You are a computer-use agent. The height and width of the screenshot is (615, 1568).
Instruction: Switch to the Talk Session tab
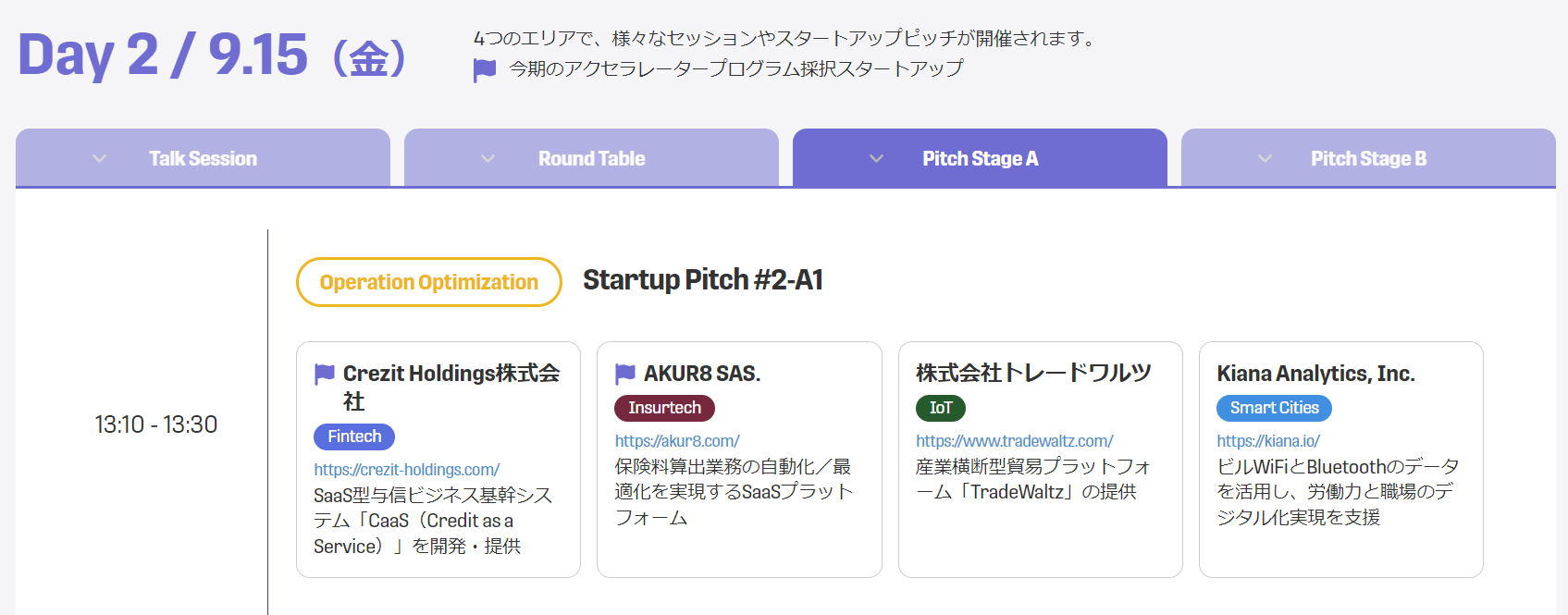203,158
